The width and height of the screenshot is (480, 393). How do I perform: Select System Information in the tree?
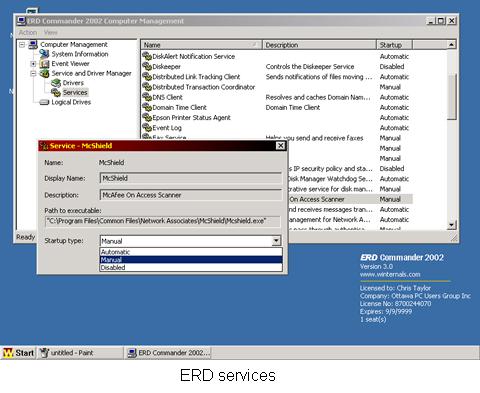(80, 54)
